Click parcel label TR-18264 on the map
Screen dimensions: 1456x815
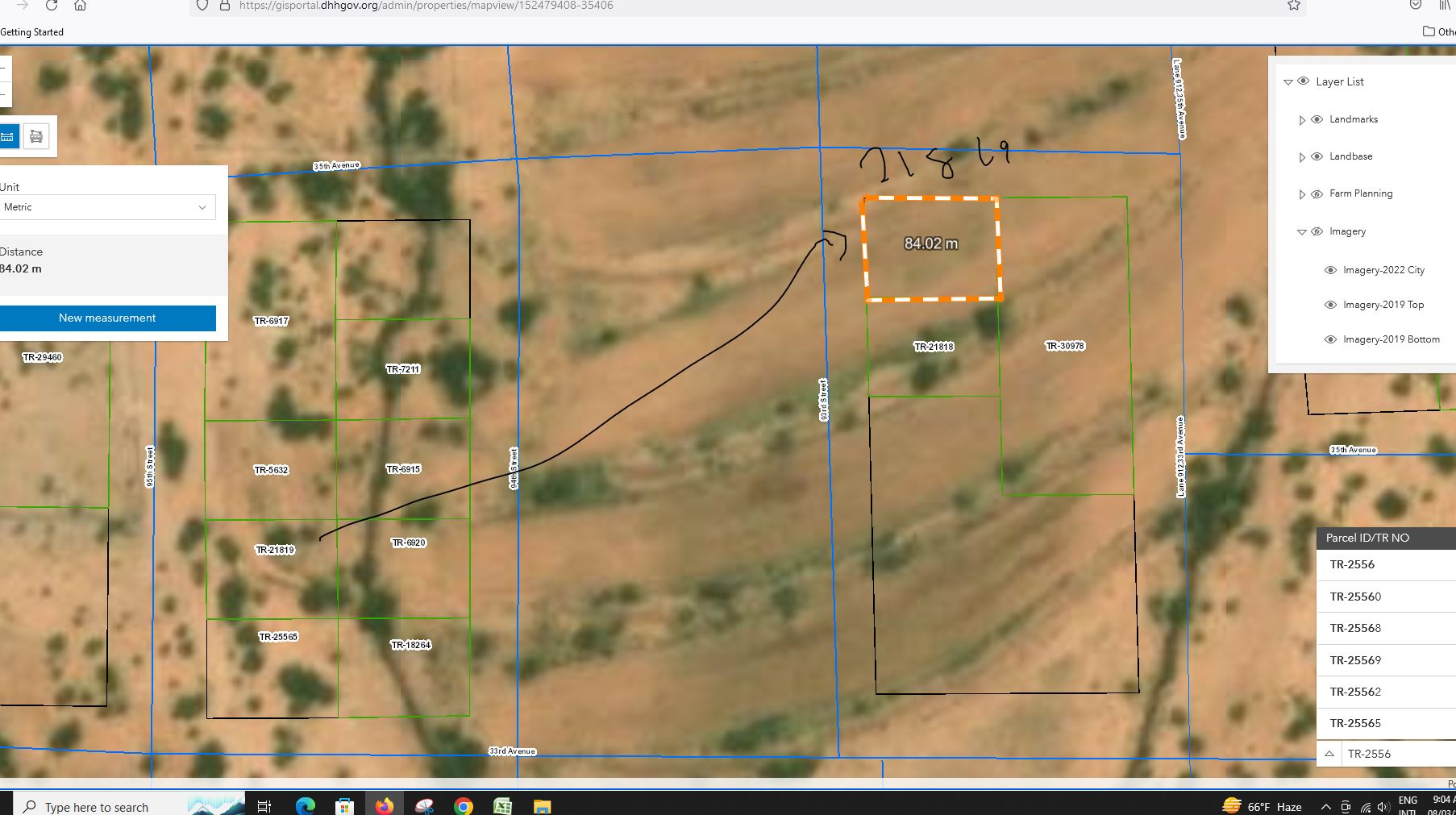411,645
